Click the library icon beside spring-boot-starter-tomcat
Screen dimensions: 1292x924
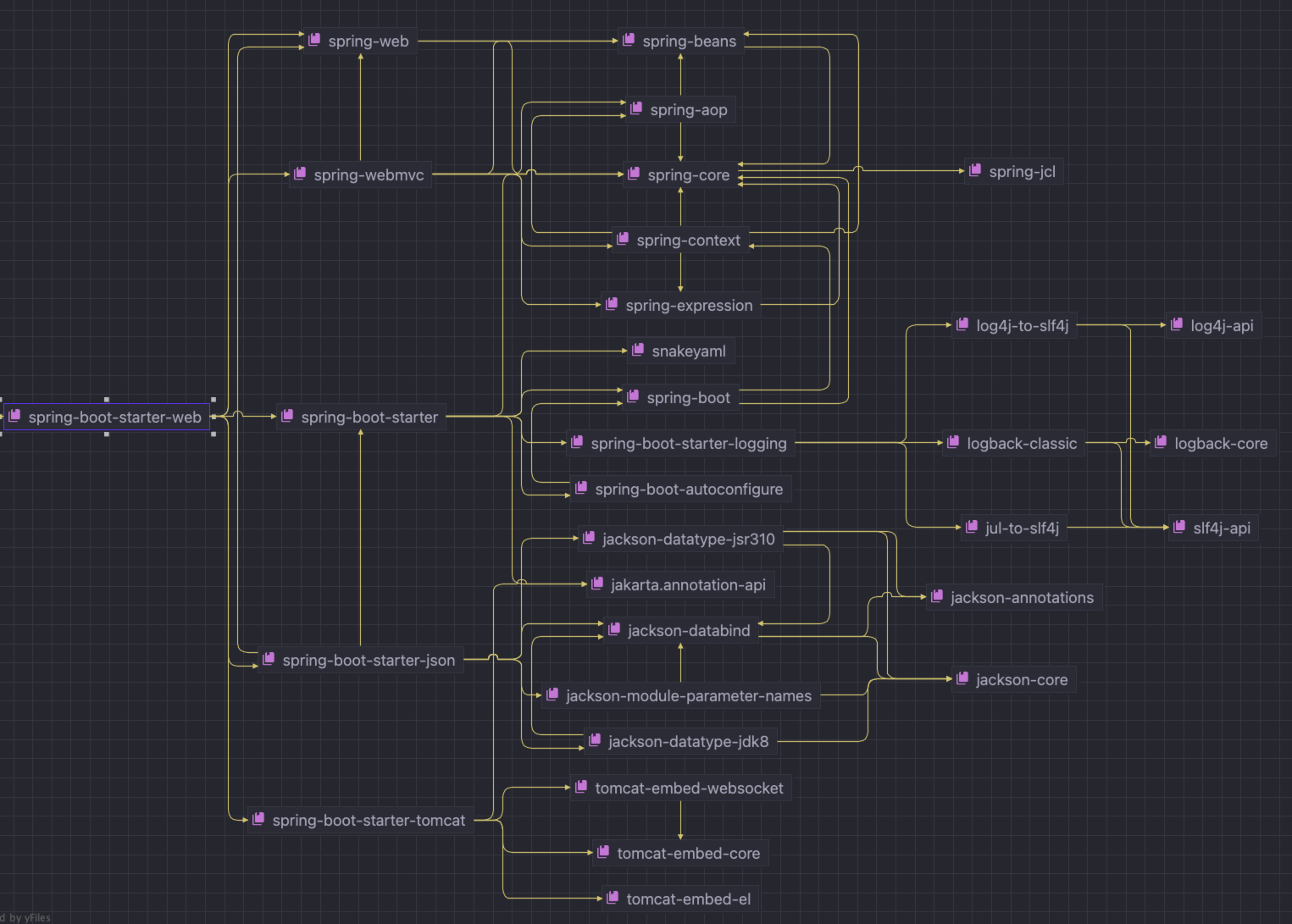click(x=258, y=819)
